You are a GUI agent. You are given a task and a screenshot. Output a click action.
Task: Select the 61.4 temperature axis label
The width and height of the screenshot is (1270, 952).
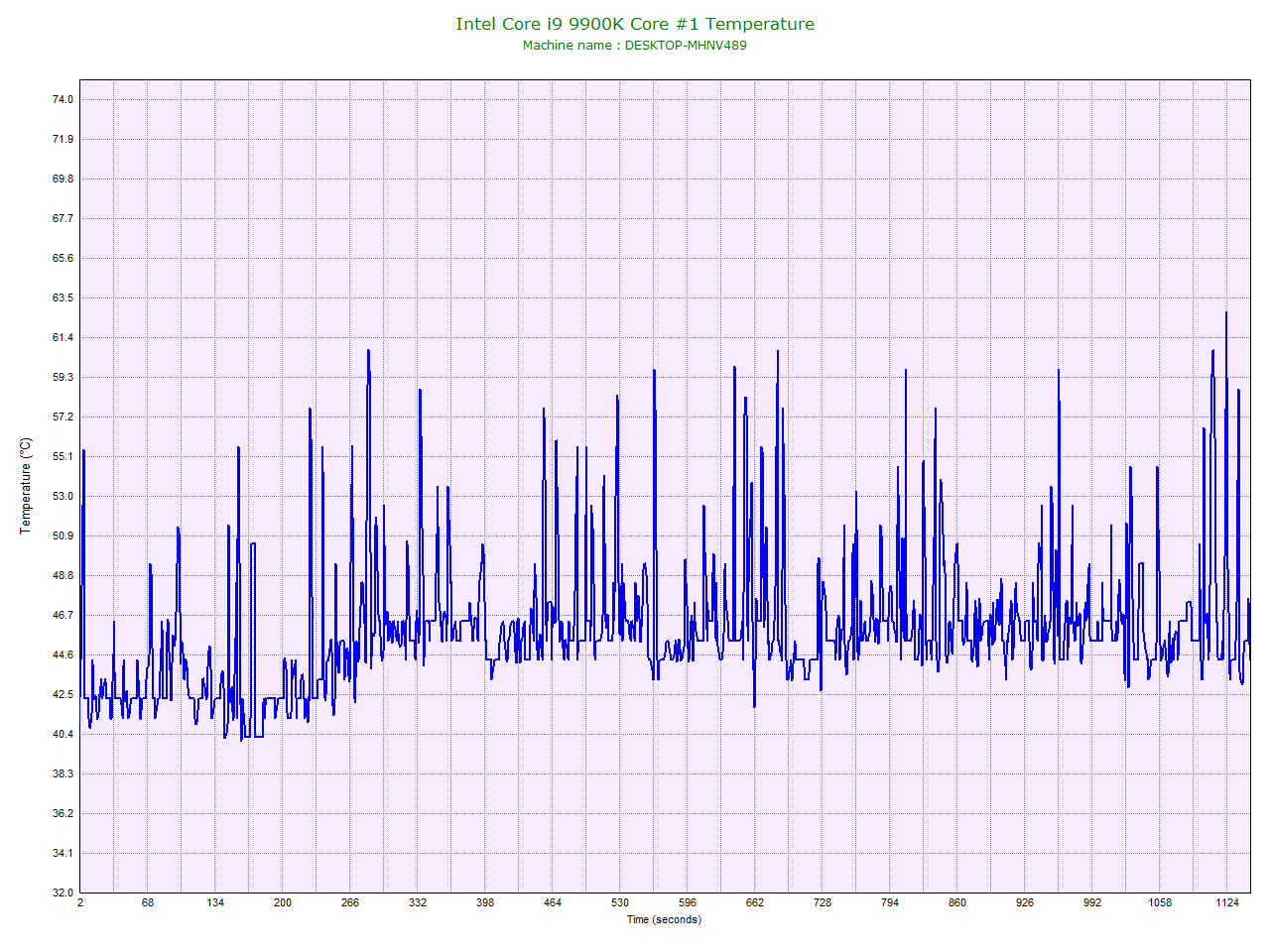[63, 337]
